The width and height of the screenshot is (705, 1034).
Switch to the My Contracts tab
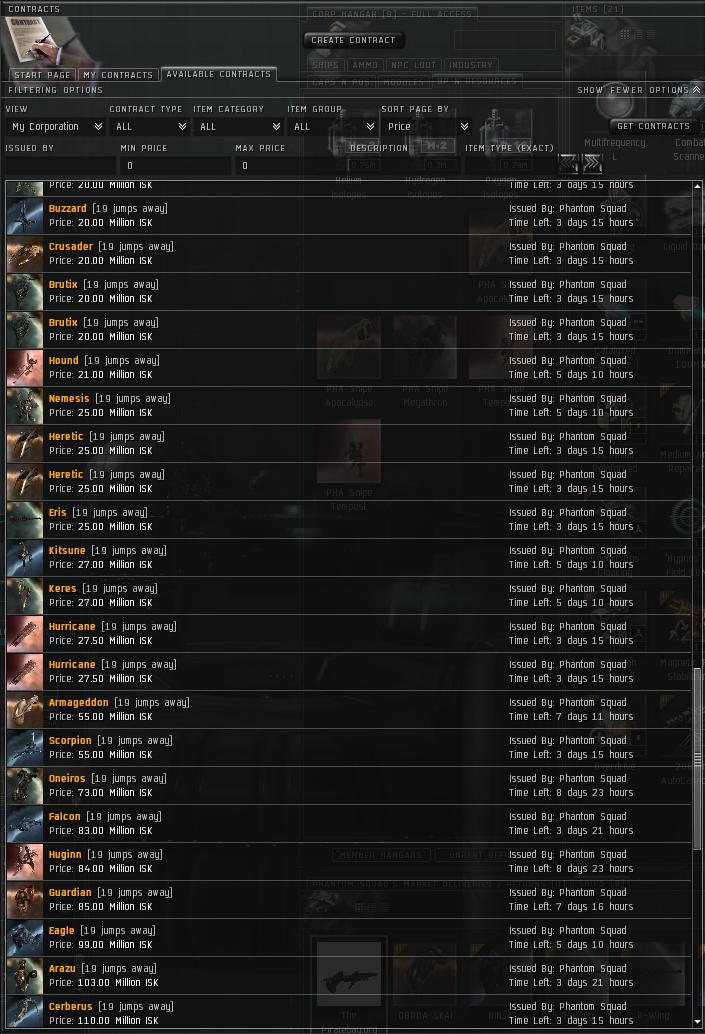[x=118, y=75]
